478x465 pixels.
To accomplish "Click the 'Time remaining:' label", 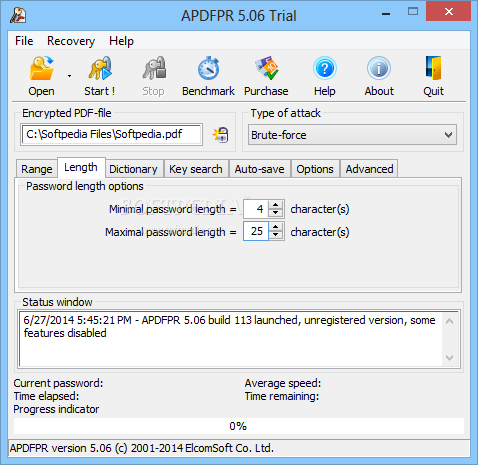I will (282, 396).
